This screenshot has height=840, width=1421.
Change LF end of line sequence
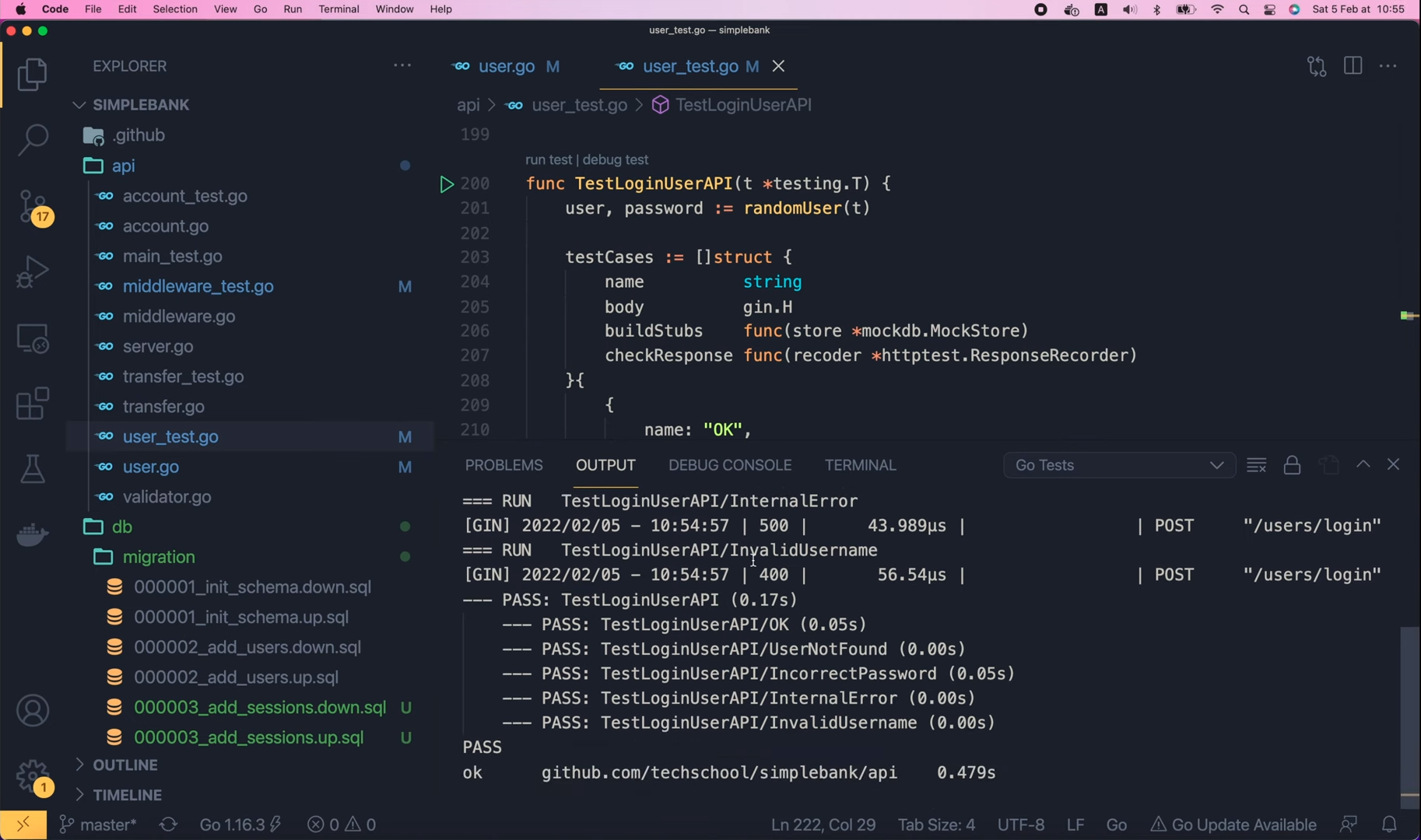click(1075, 824)
